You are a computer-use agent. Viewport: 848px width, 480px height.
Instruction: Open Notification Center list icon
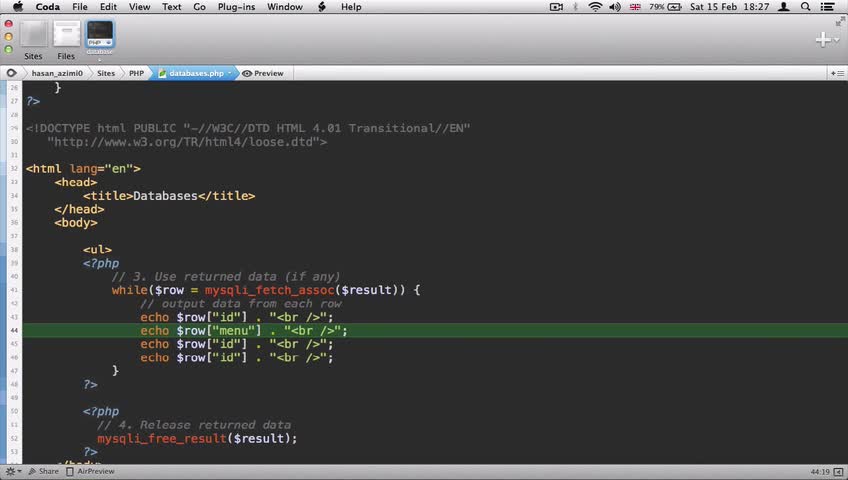(827, 6)
